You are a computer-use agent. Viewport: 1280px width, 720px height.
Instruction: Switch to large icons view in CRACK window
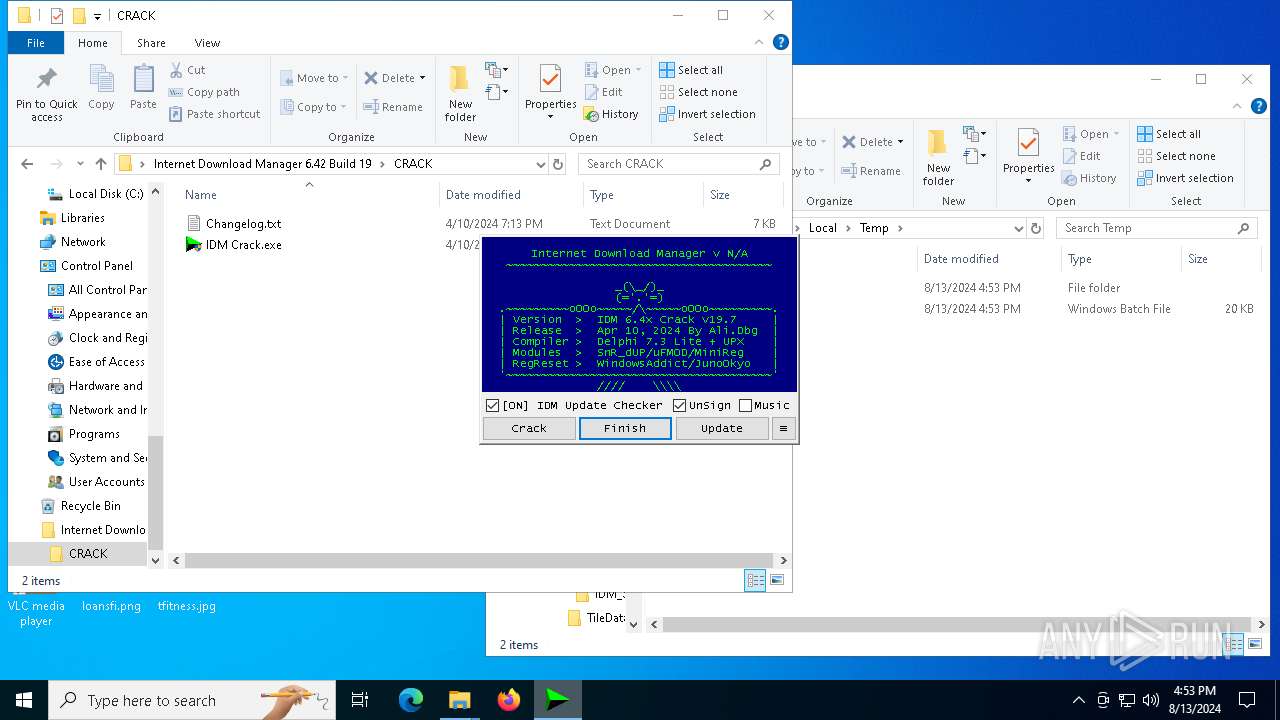pyautogui.click(x=777, y=580)
